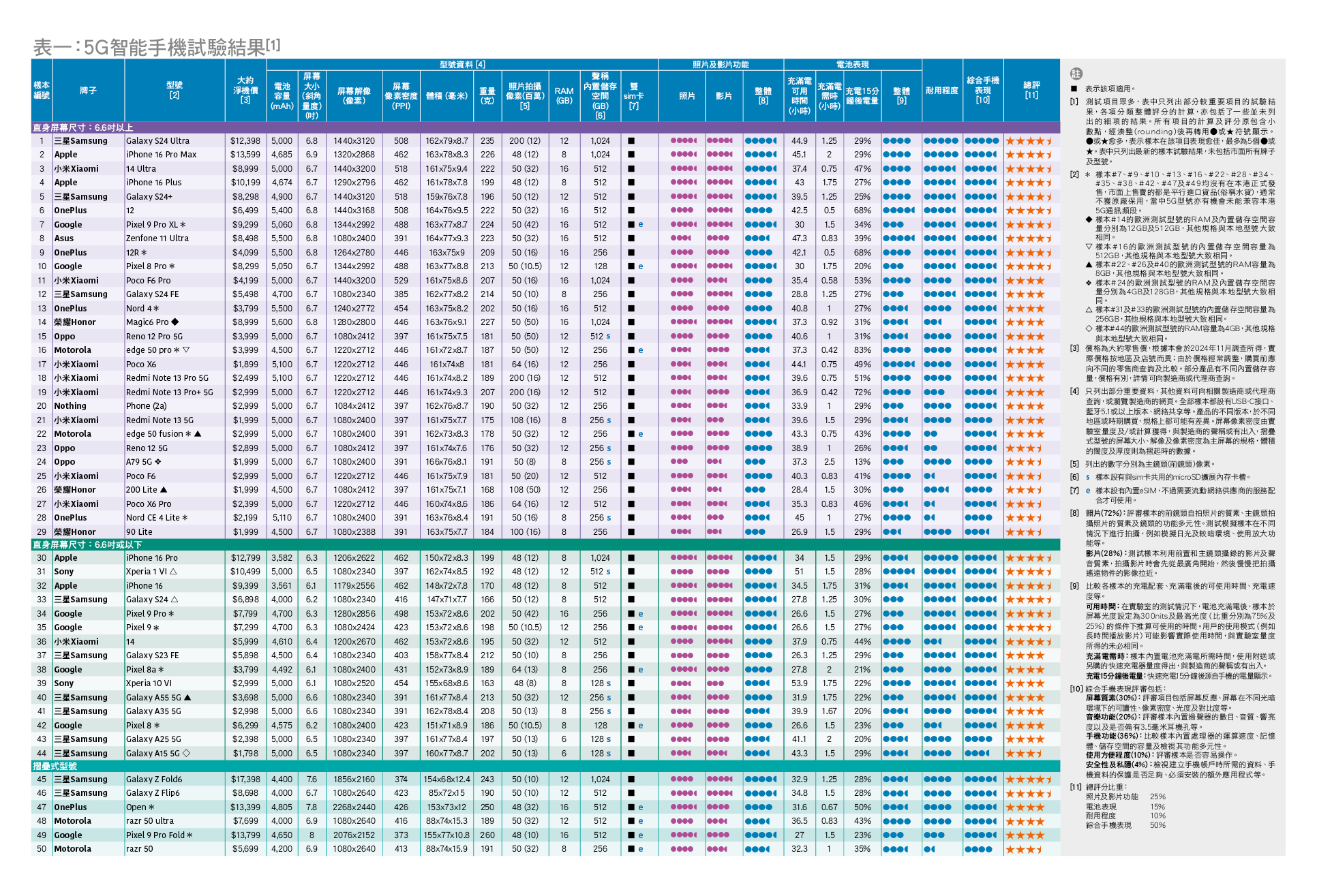Click the battery capacity 5,600 in Magic6 Pro row
The image size is (1317, 896).
(282, 322)
